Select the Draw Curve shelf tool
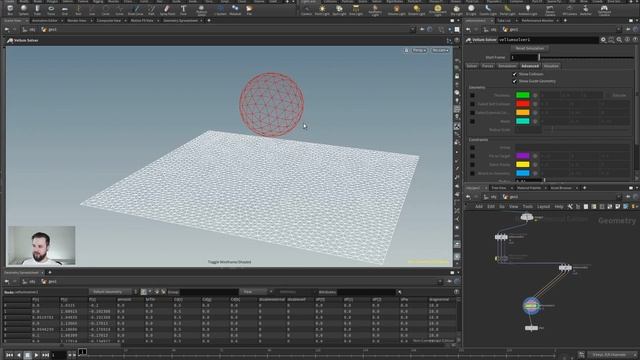Viewport: 640px width, 360px height. tap(136, 10)
